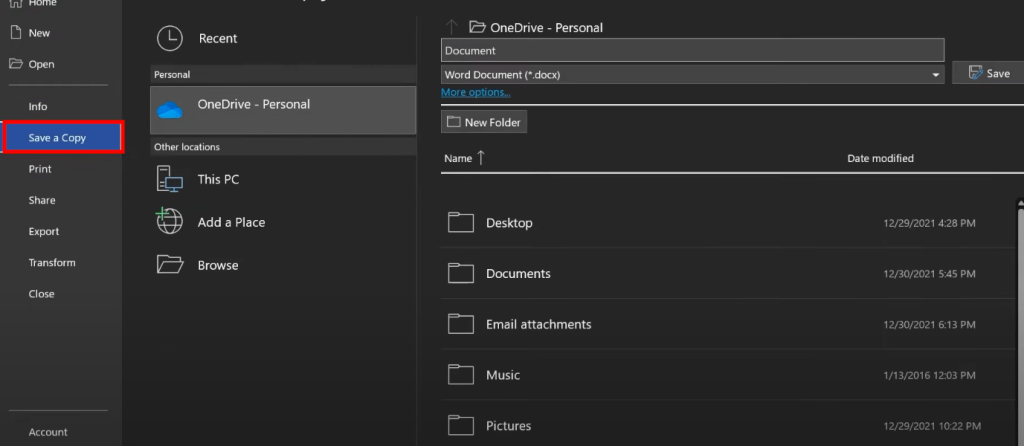
Task: Click the date 12/29/2021 4:28 PM
Action: (x=929, y=223)
